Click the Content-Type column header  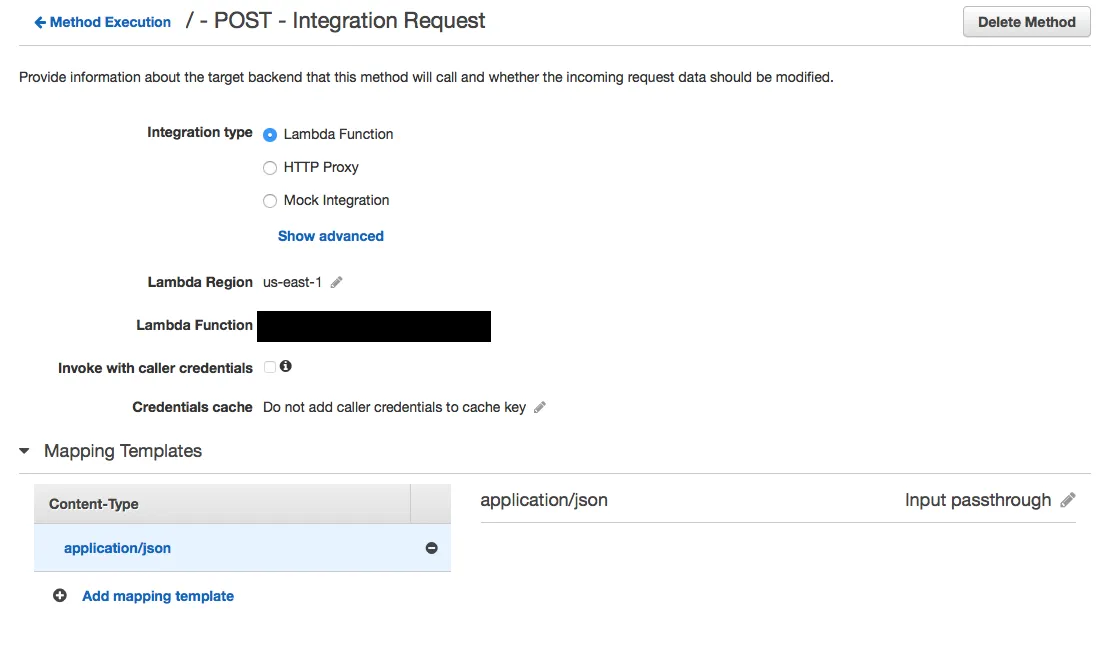(x=94, y=504)
